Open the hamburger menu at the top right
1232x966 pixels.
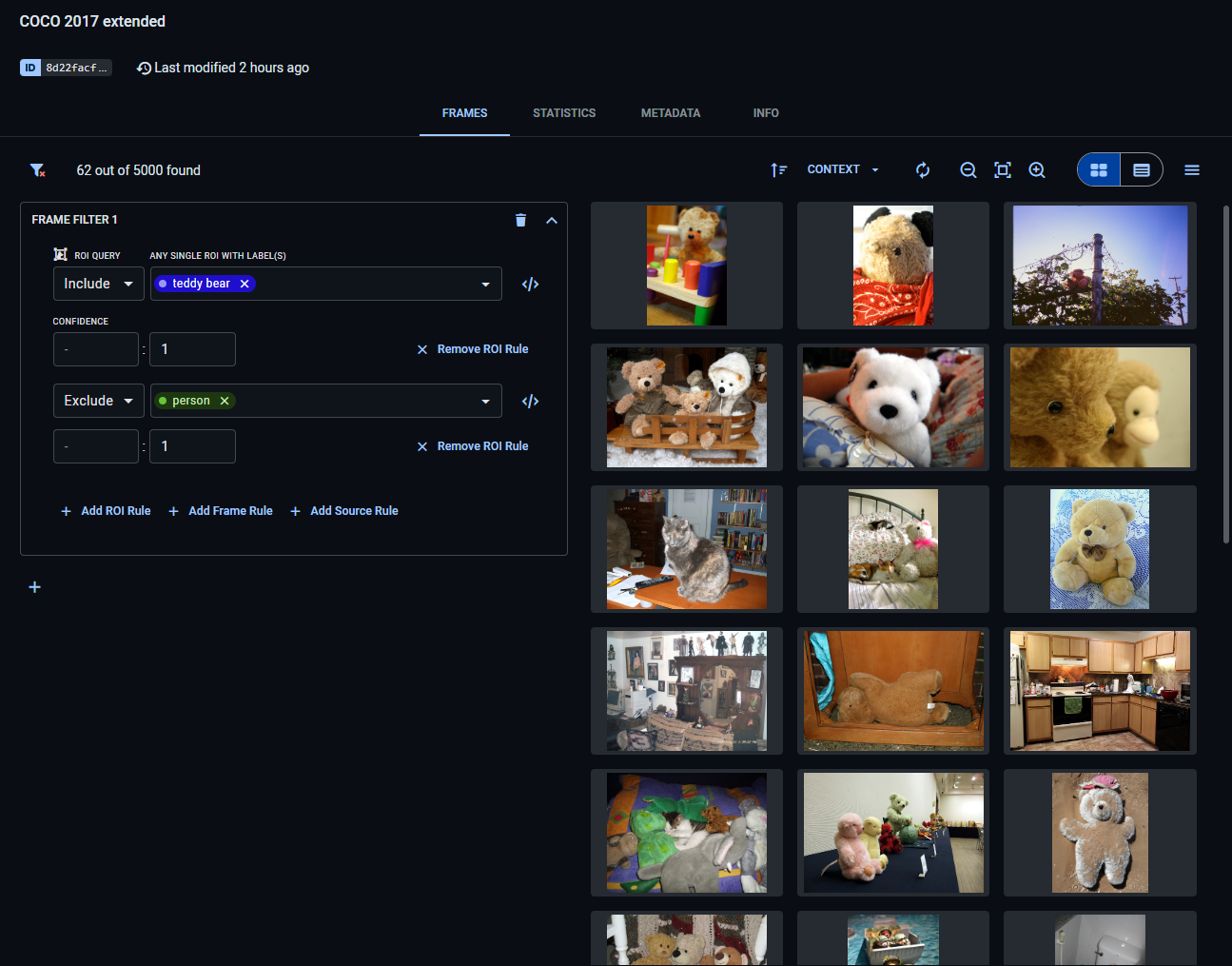click(x=1191, y=170)
